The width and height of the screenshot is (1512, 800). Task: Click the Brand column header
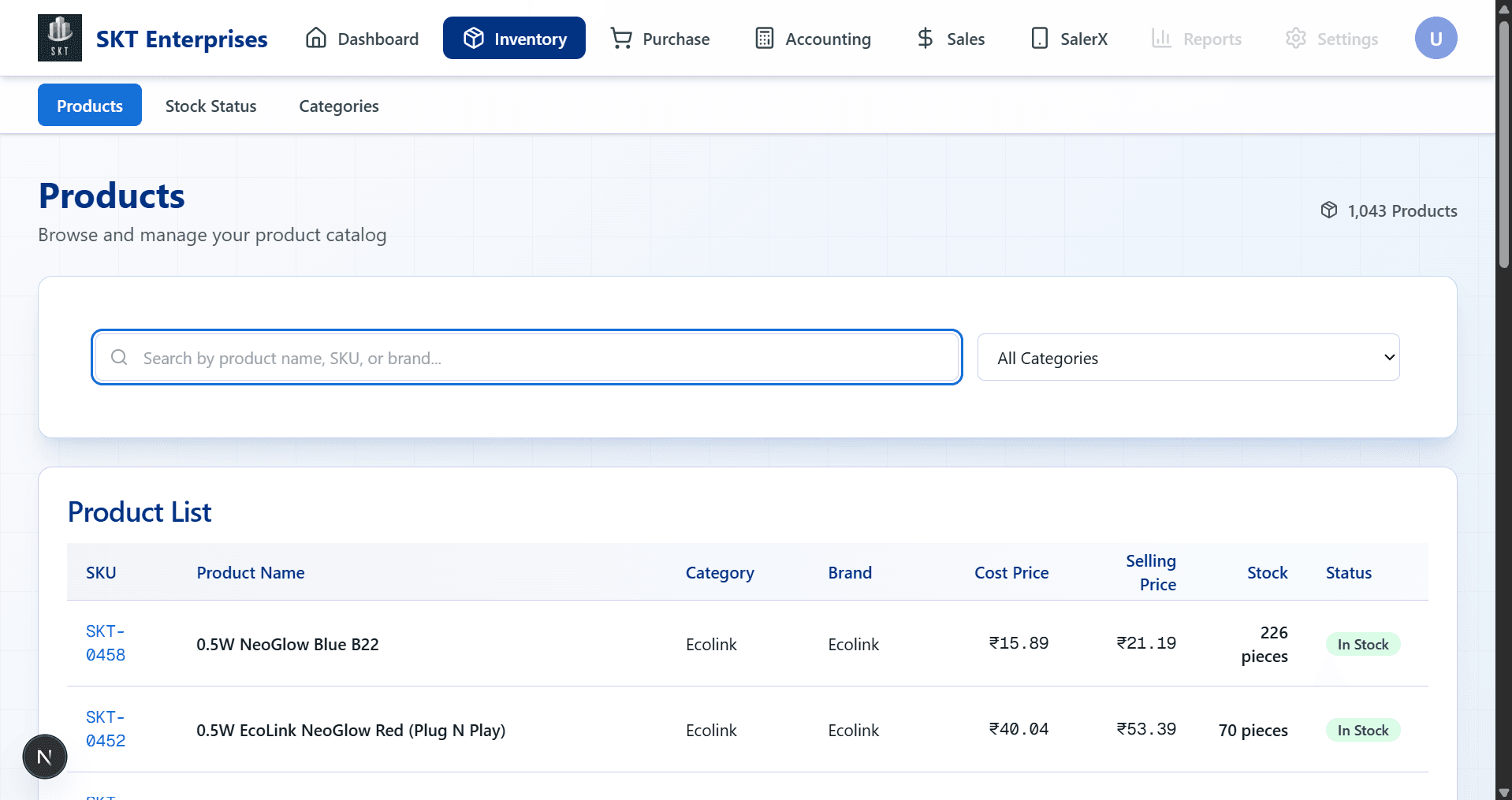[x=850, y=573]
